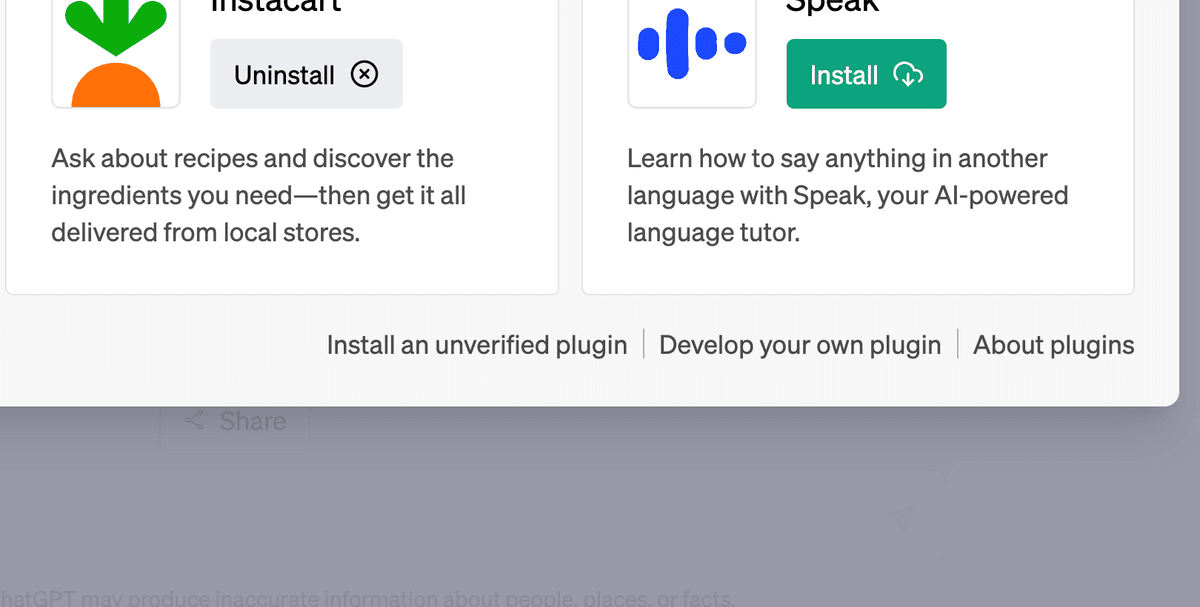Install the Speak plugin
1200x607 pixels.
(x=866, y=74)
